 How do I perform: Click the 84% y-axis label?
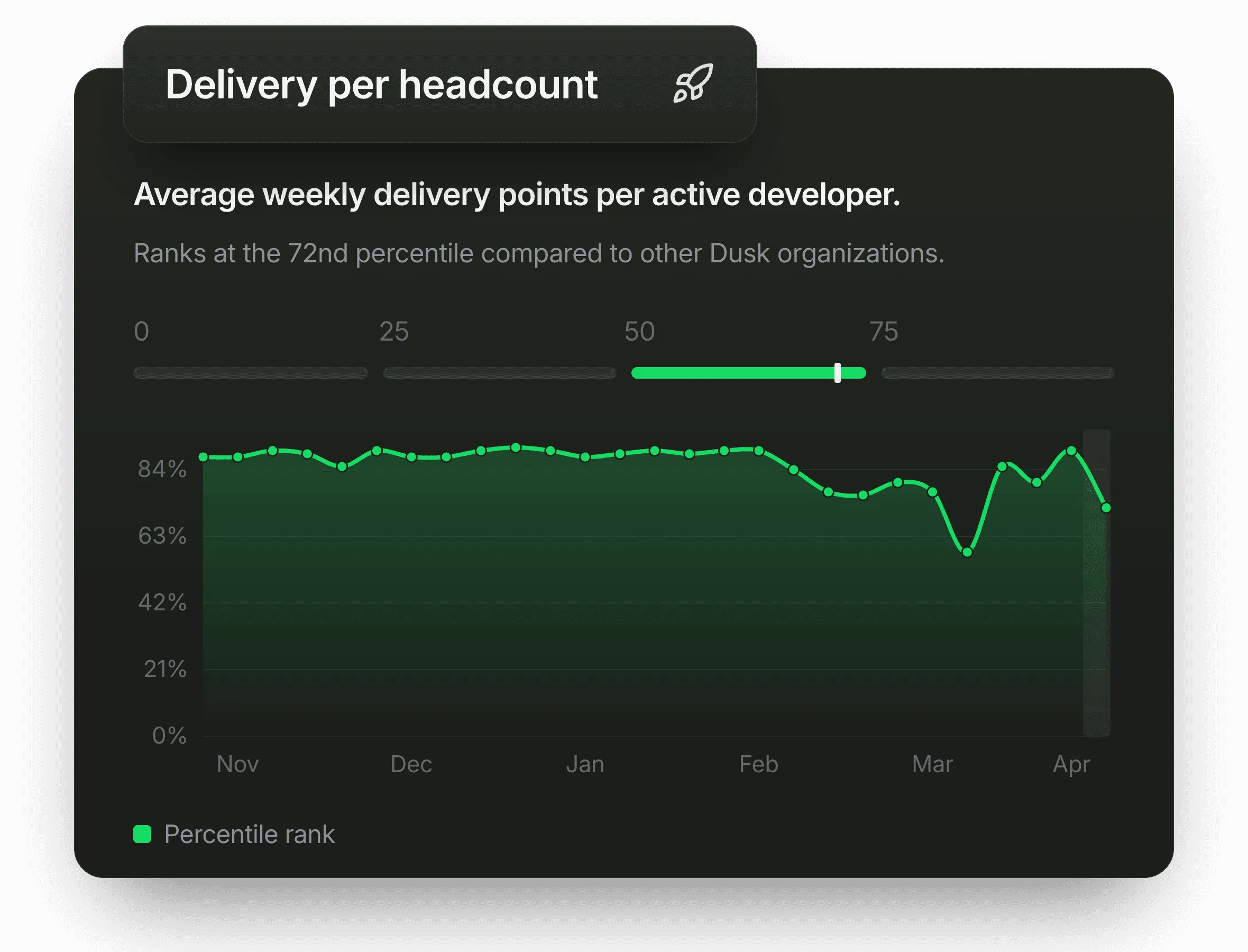click(x=162, y=469)
